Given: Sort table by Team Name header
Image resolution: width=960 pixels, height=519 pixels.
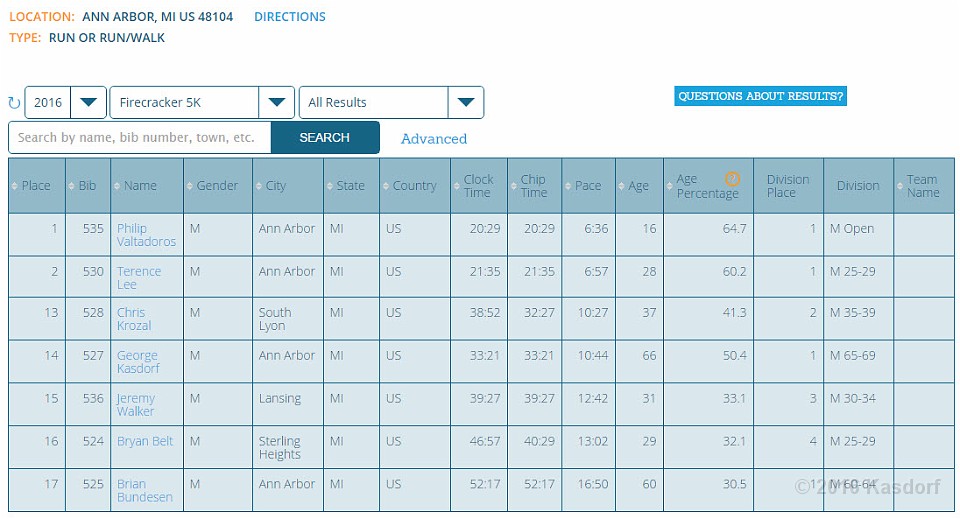Looking at the screenshot, I should (x=922, y=186).
